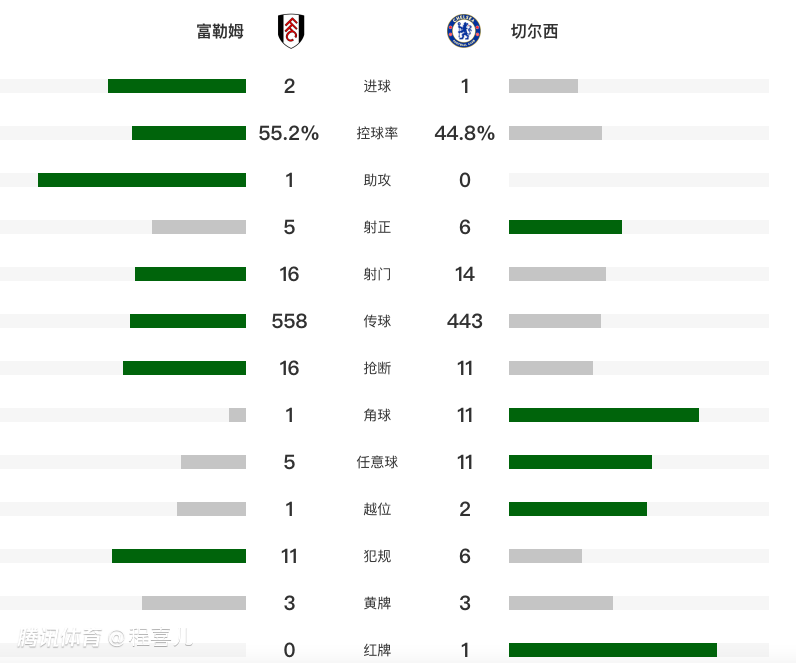Click Chelsea's green shots-on-target bar
The image size is (796, 663).
pyautogui.click(x=565, y=227)
